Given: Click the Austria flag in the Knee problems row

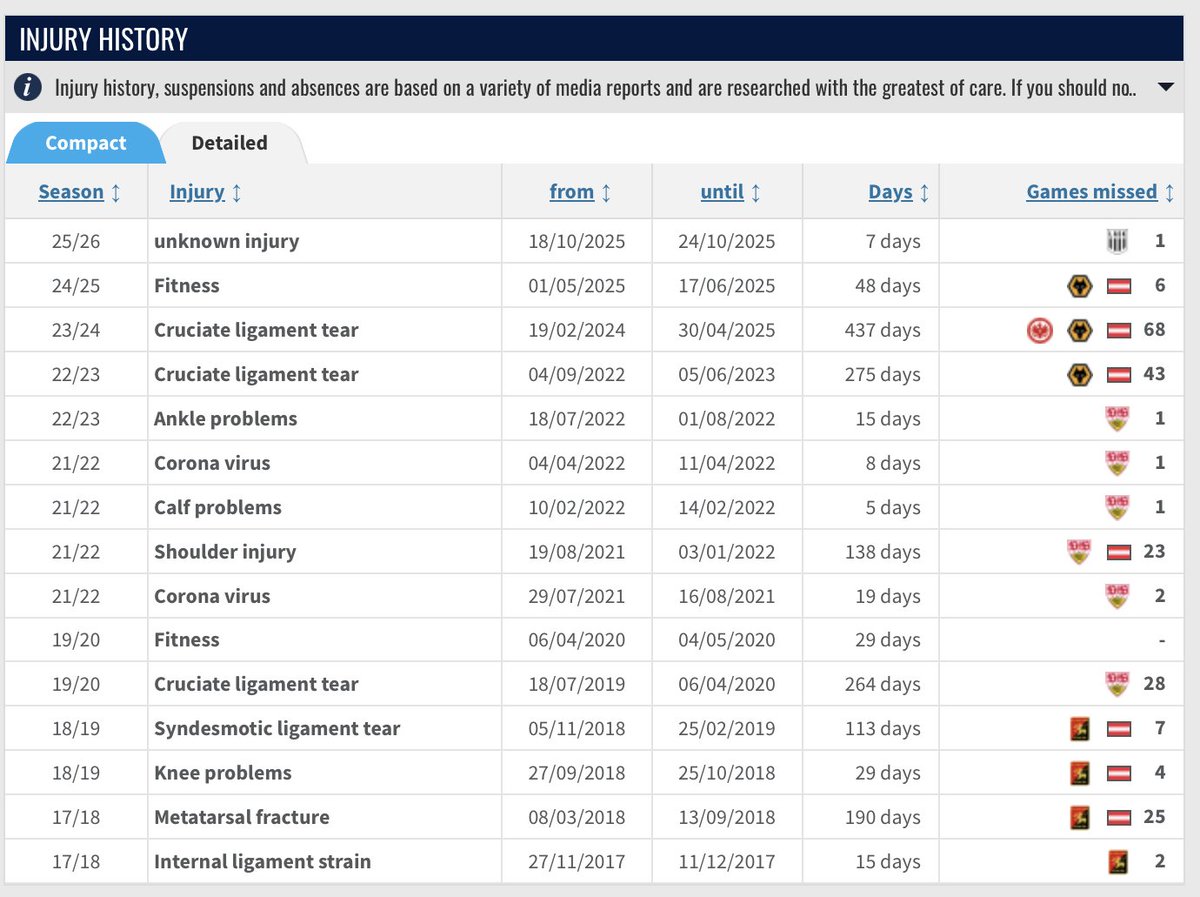Looking at the screenshot, I should coord(1118,773).
